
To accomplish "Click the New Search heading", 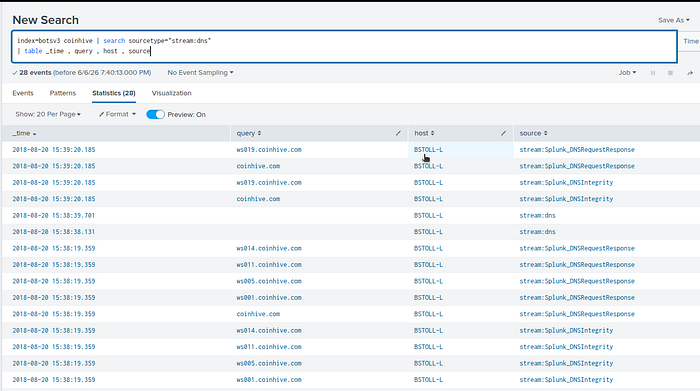I will tap(46, 20).
